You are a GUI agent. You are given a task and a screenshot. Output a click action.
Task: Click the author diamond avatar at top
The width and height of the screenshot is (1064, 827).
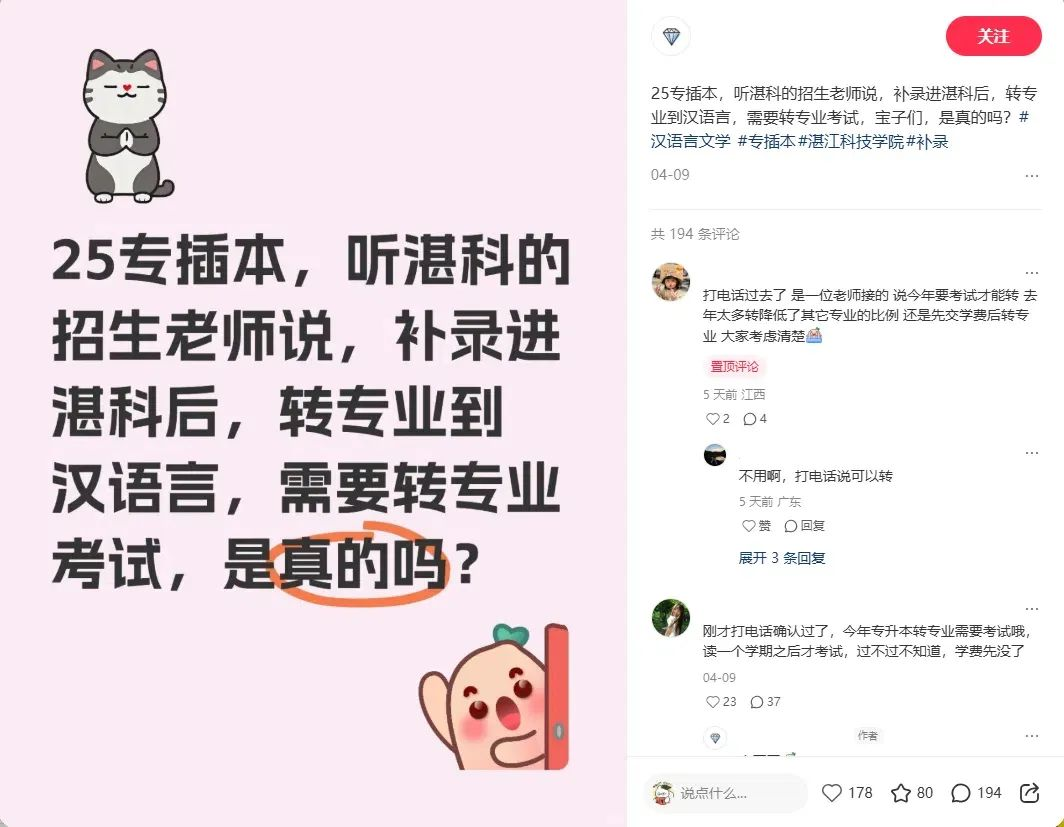pos(671,37)
